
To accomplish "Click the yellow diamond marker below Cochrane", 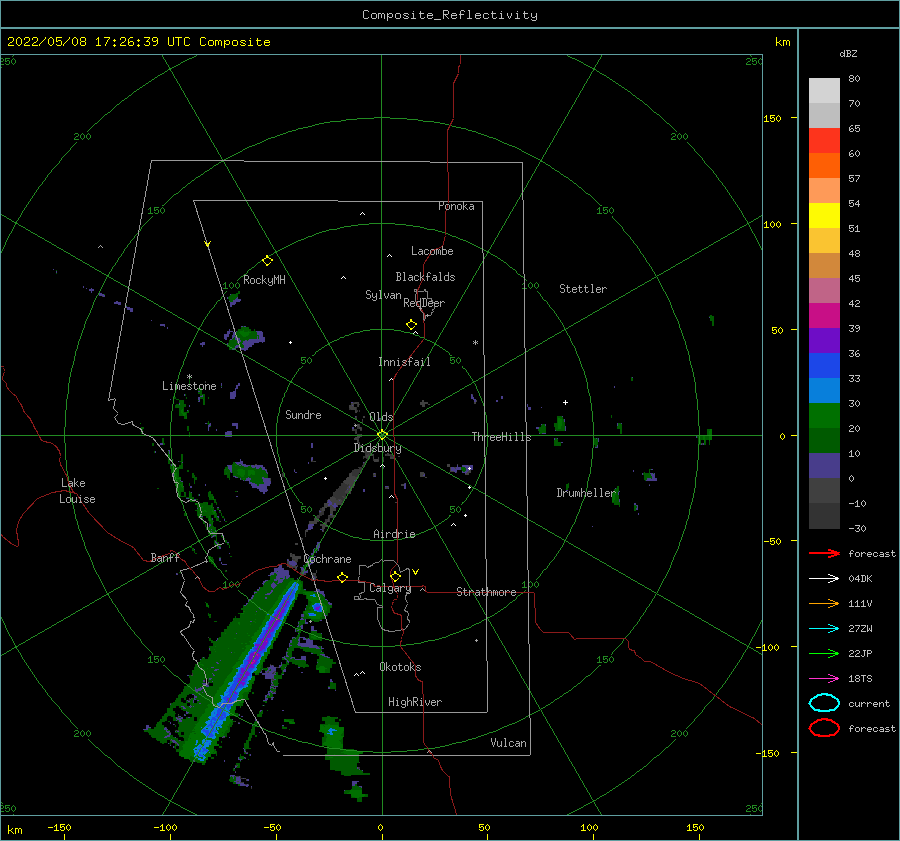I will coord(343,577).
